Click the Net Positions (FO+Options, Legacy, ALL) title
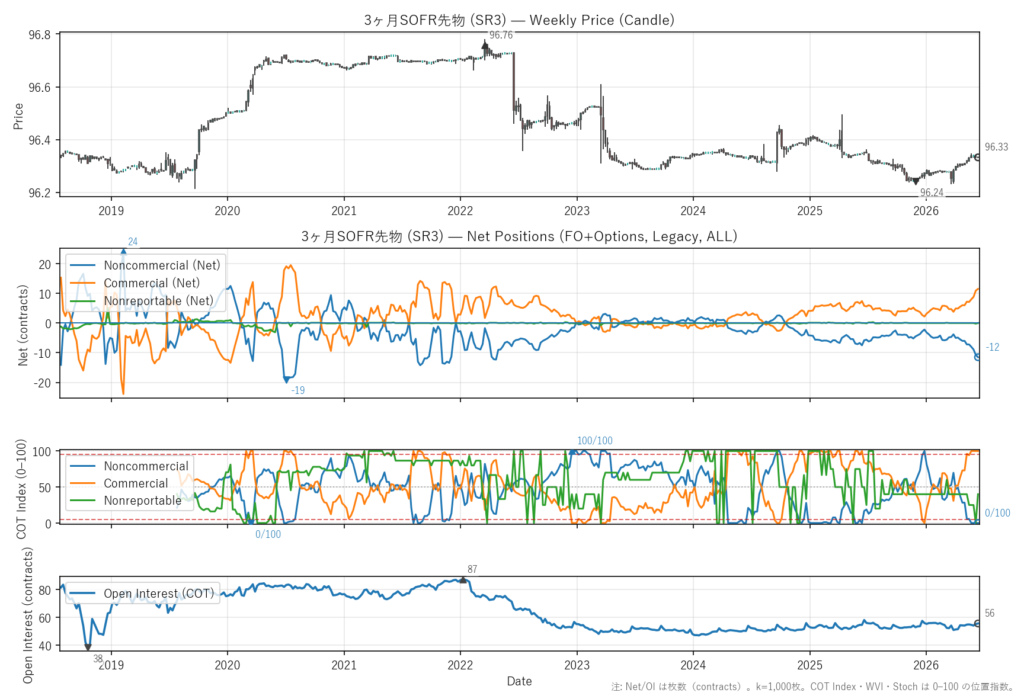 (519, 236)
